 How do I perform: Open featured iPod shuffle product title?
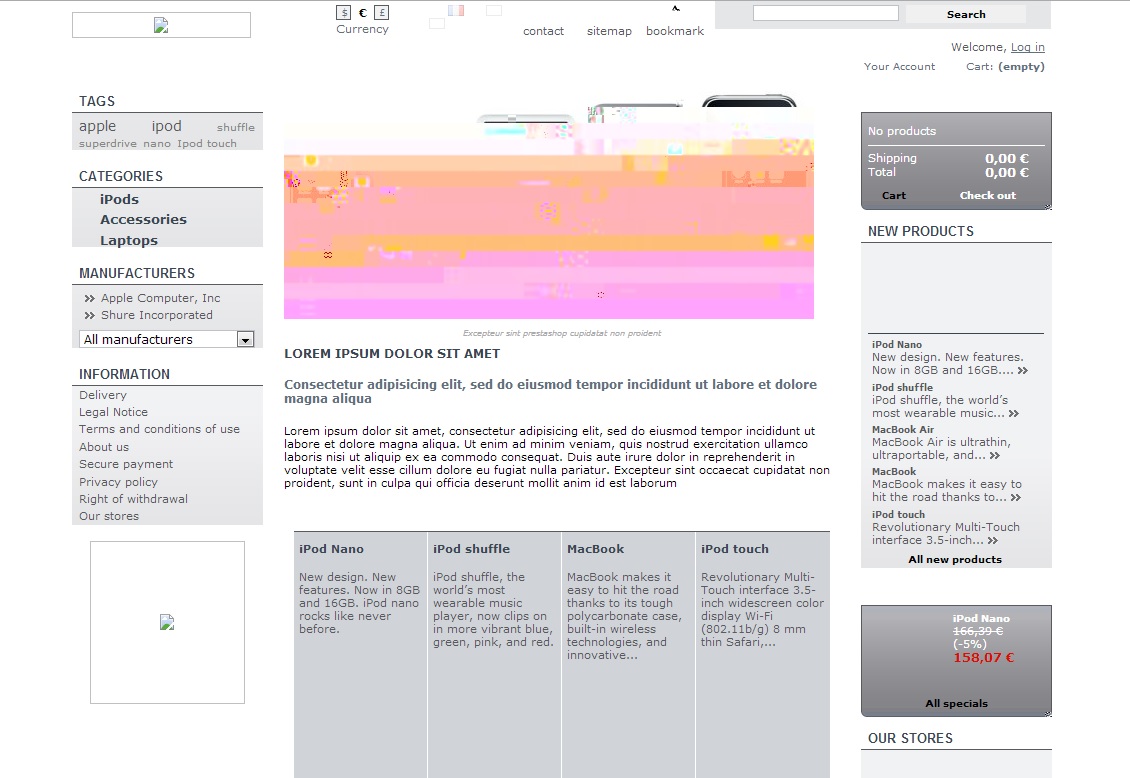(x=471, y=549)
